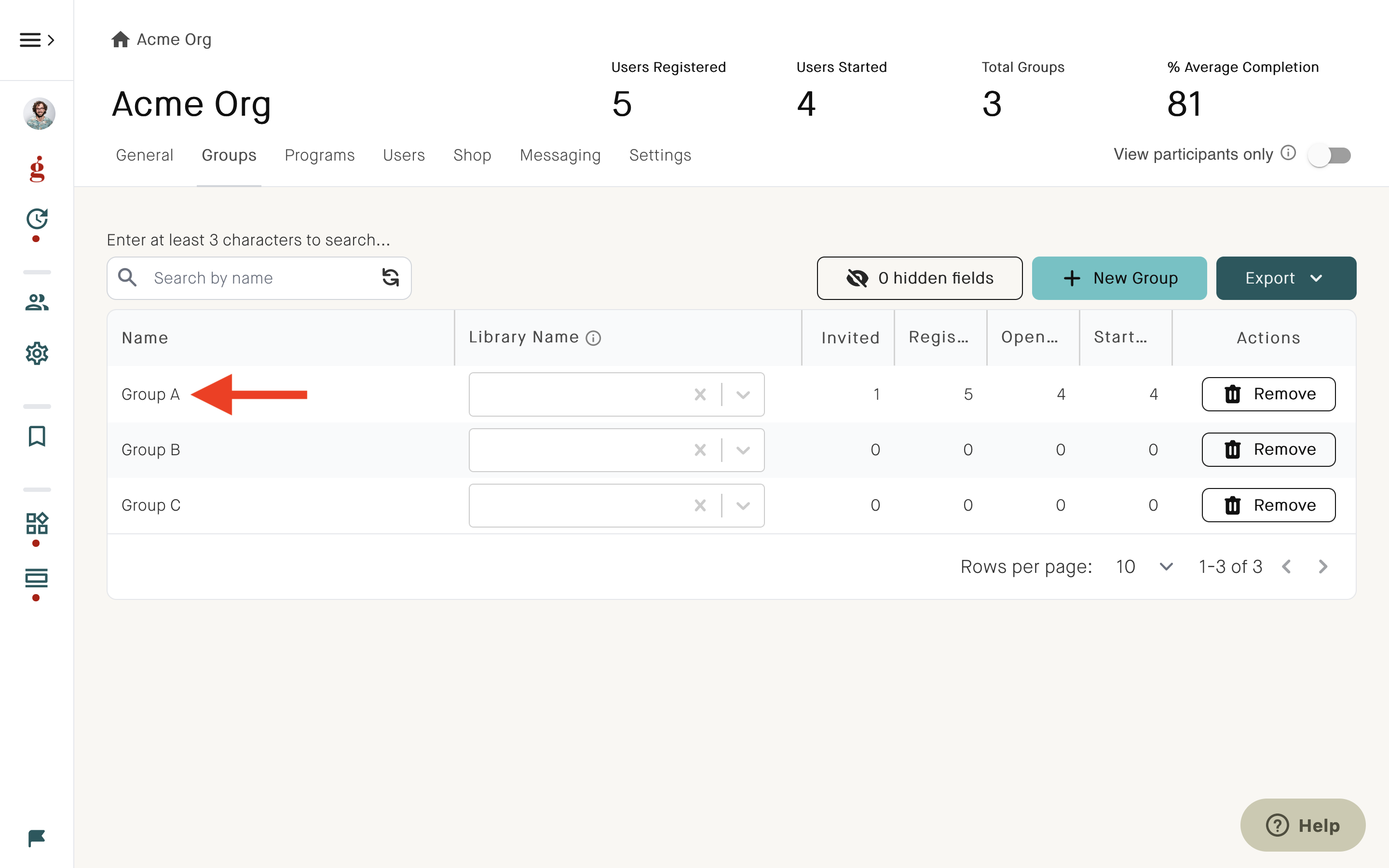Expand the sidebar hamburger menu
Image resolution: width=1389 pixels, height=868 pixels.
point(37,40)
